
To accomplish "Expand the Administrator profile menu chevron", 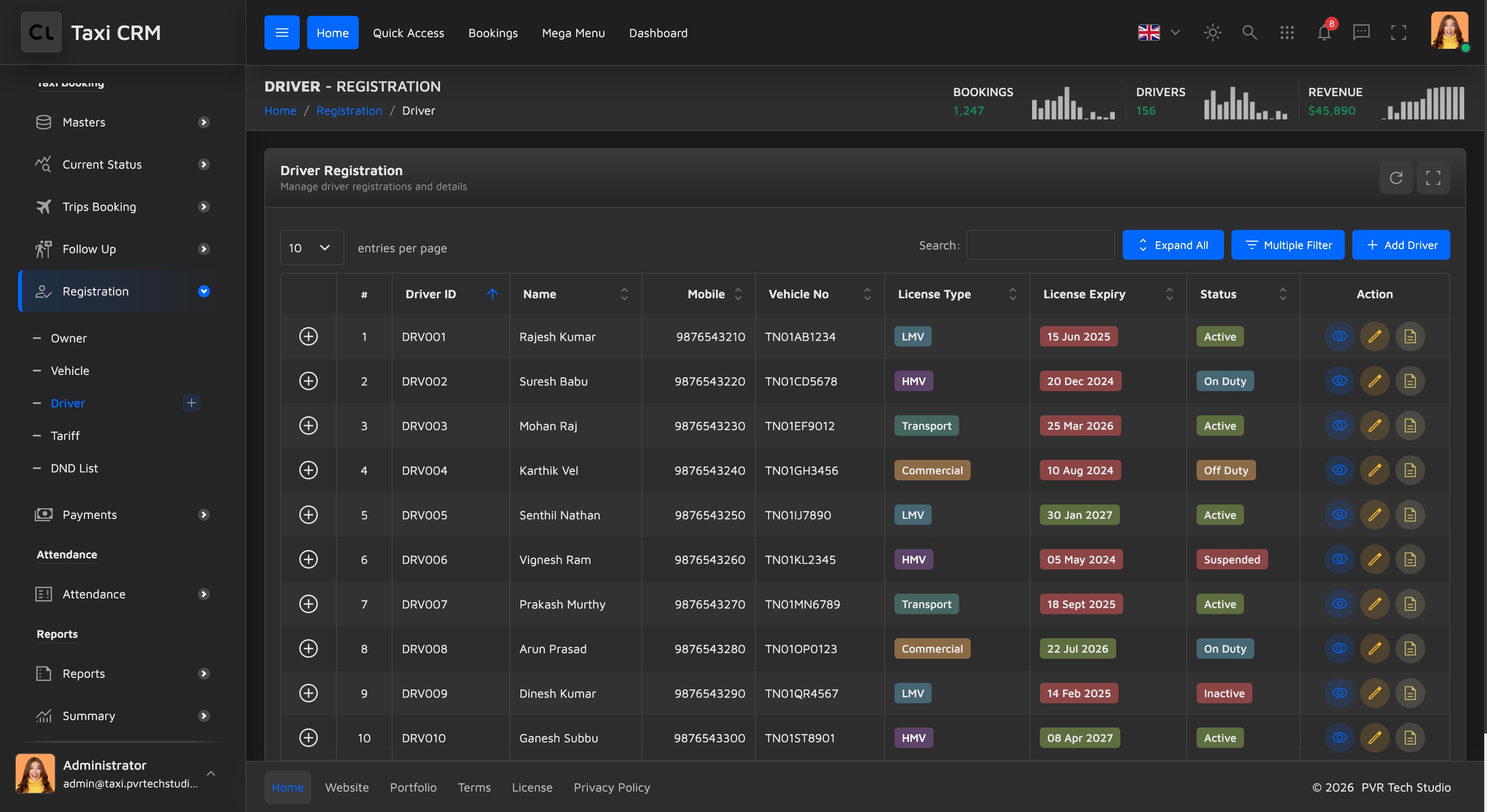I will (211, 773).
